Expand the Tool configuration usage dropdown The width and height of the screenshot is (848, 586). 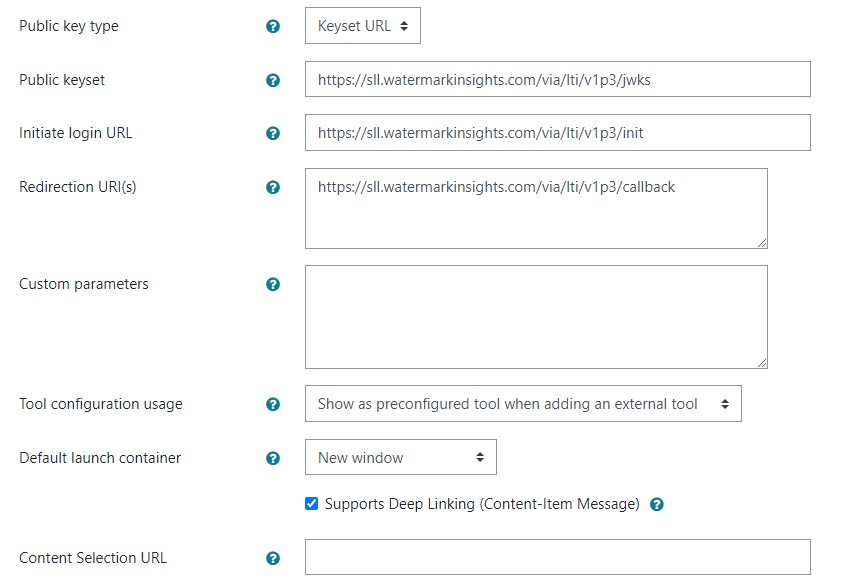(x=523, y=403)
